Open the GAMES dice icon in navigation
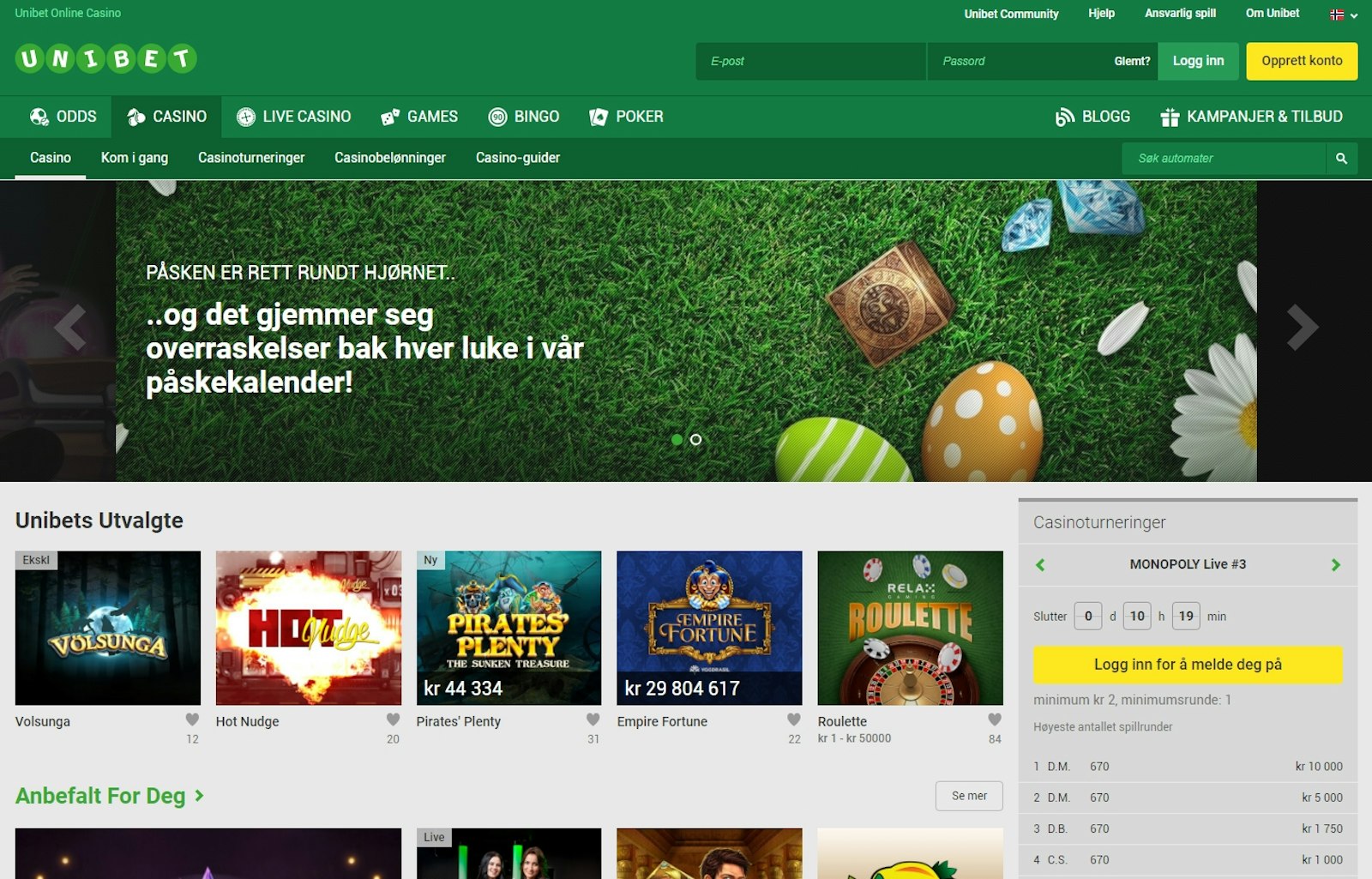The height and width of the screenshot is (879, 1372). click(390, 117)
